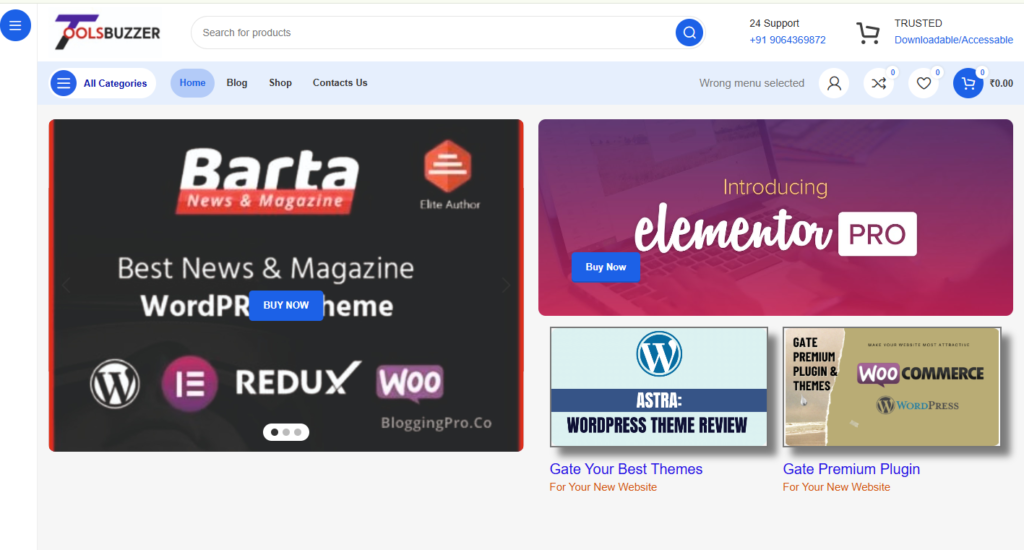Open the wishlist heart icon
1024x550 pixels.
click(923, 83)
